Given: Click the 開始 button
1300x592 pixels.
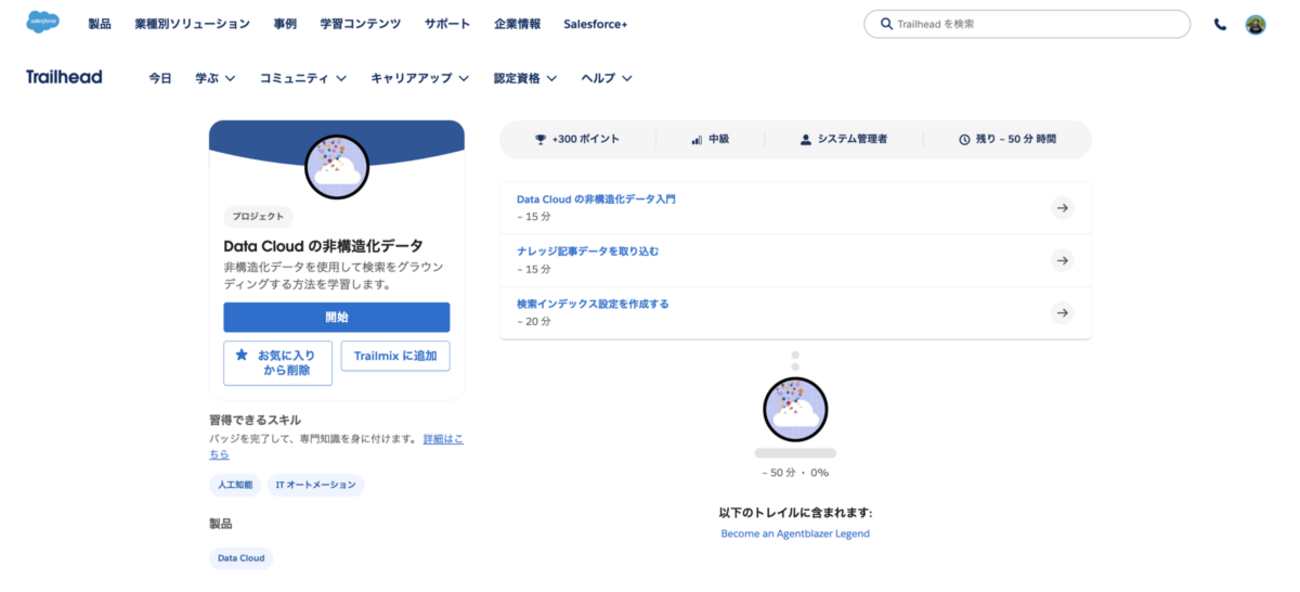Looking at the screenshot, I should (337, 317).
